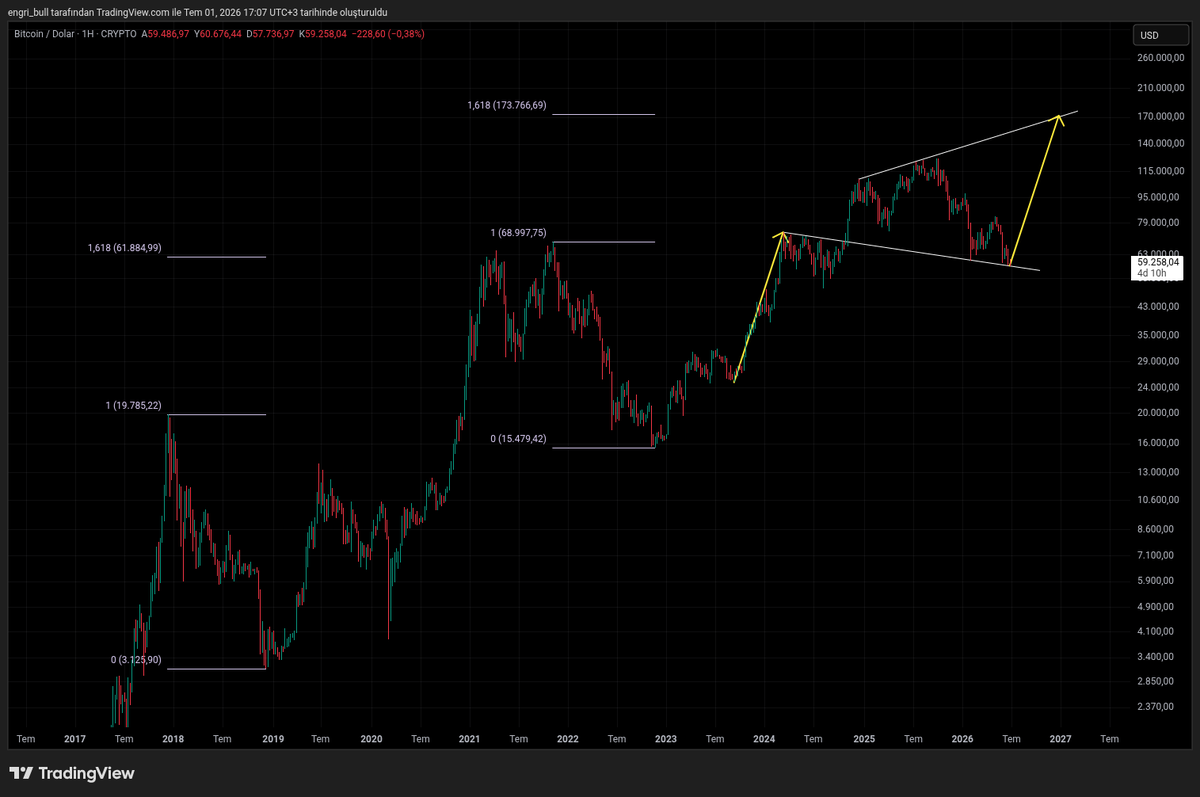Click the 2020 label on the time axis
This screenshot has height=797, width=1200.
(371, 739)
